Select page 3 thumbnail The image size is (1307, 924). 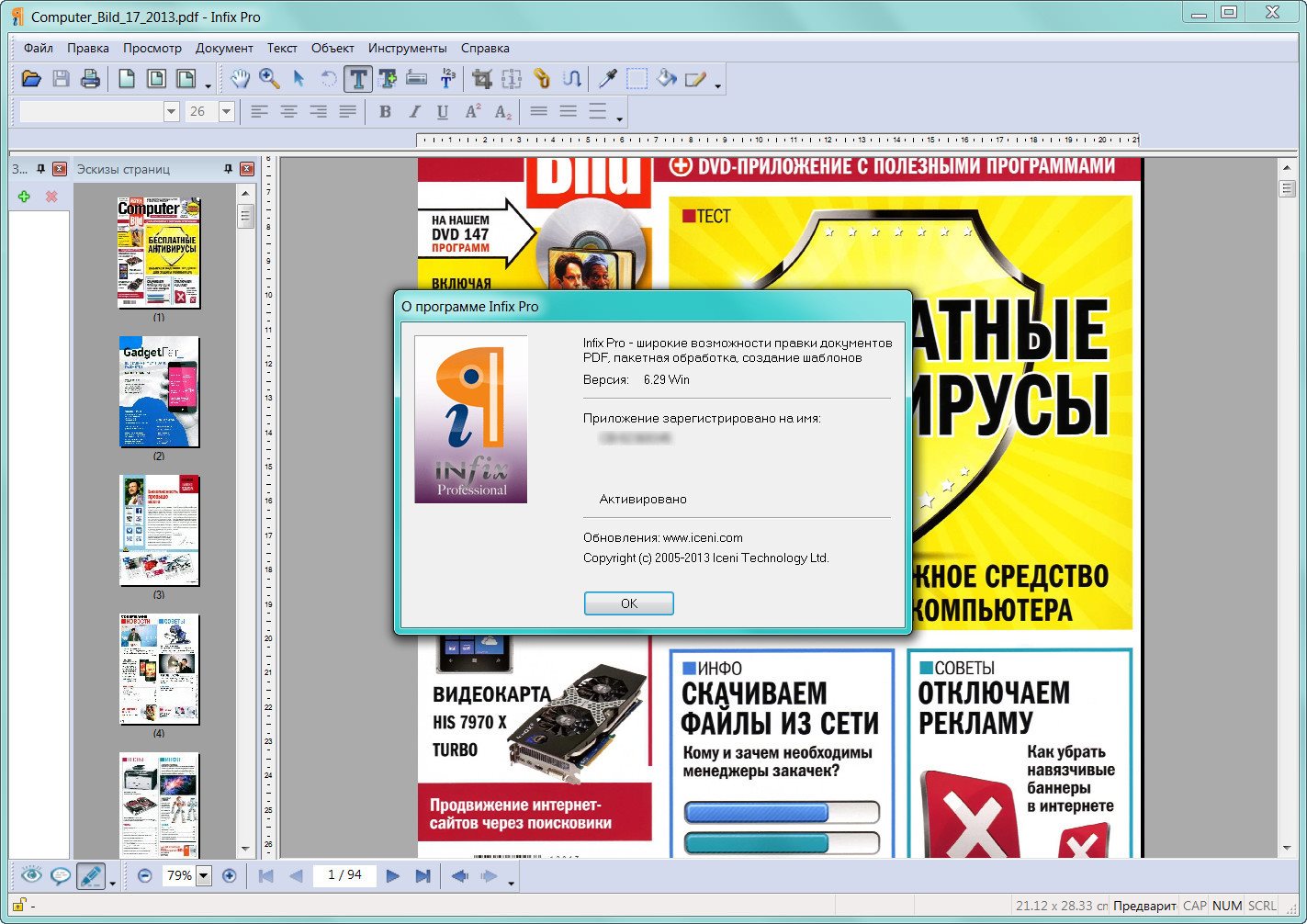tap(159, 531)
